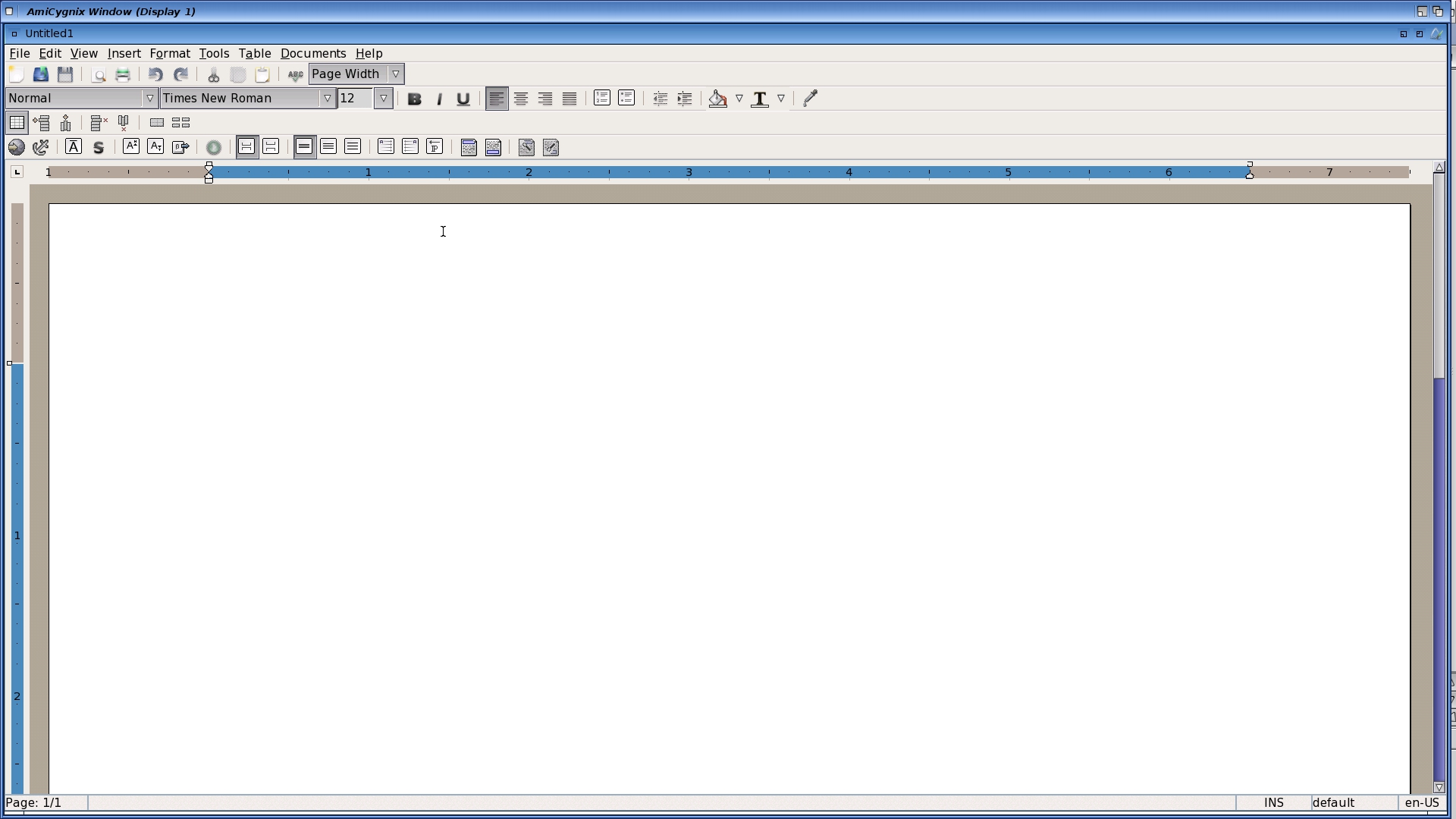The width and height of the screenshot is (1456, 819).
Task: Click the vertical scrollbar thumb
Action: [1439, 276]
